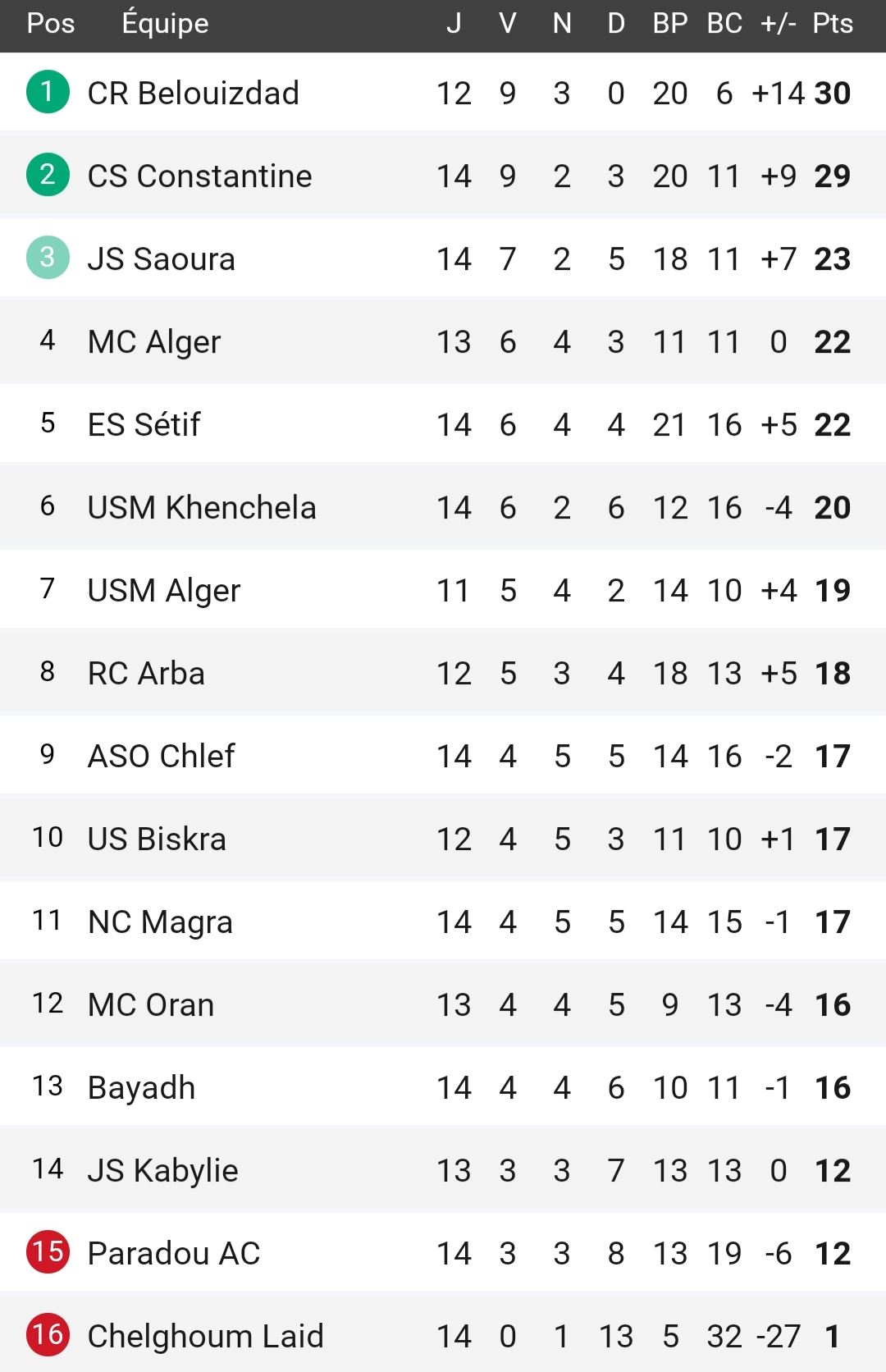Open USM Alger team entry
886x1372 pixels.
click(164, 591)
